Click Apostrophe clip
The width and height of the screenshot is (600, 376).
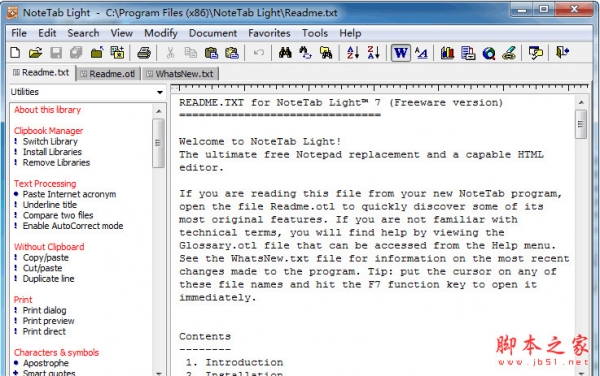click(x=46, y=363)
